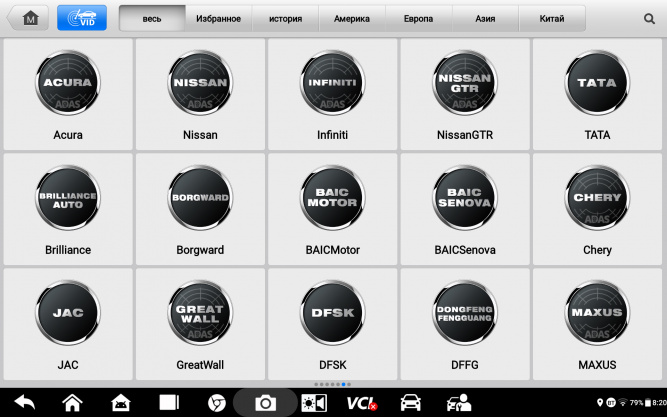The height and width of the screenshot is (417, 667).
Task: Start VID auto vehicle scan
Action: tap(82, 18)
